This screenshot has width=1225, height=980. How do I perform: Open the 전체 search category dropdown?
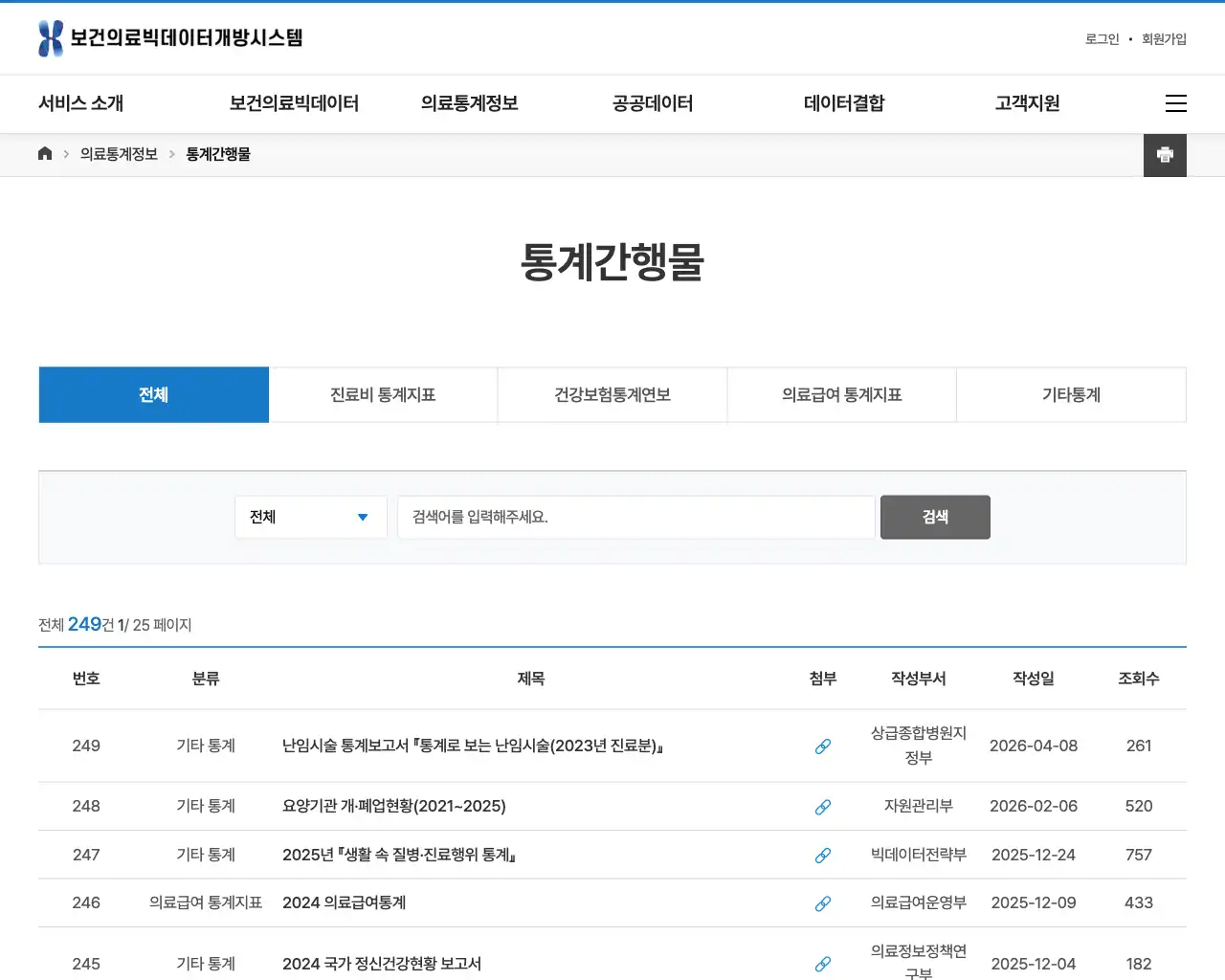(311, 517)
